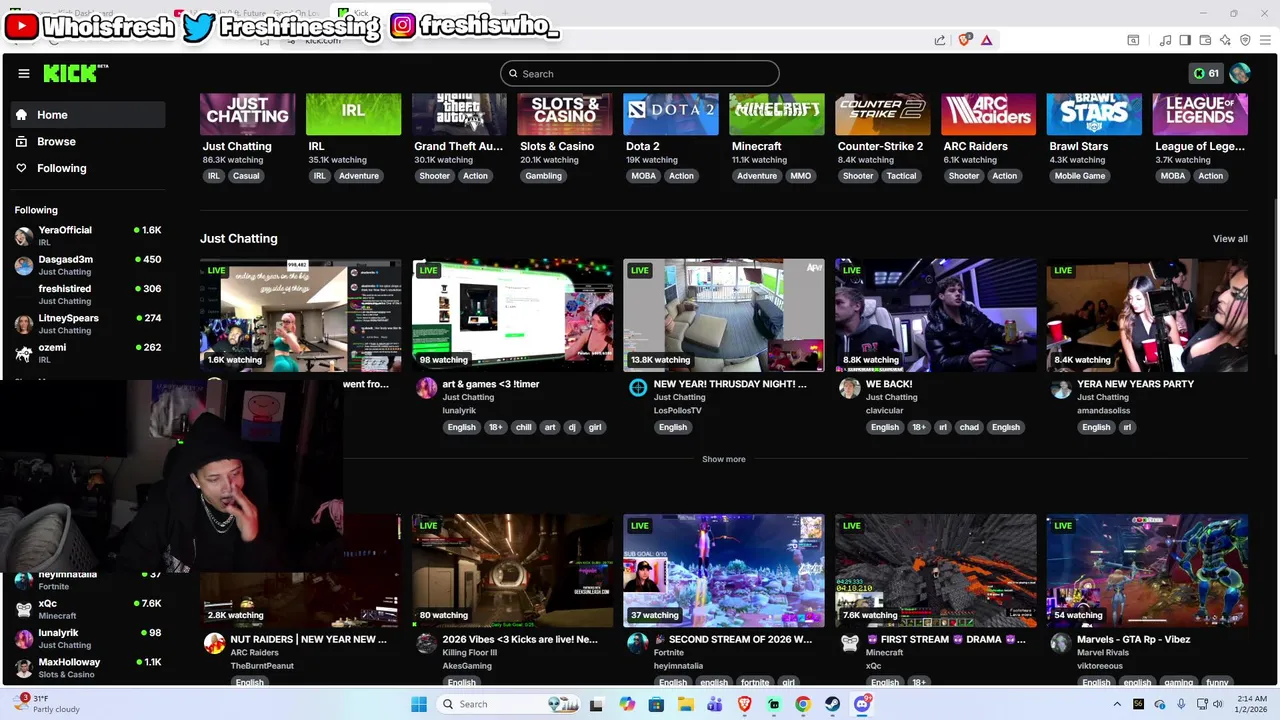Open Windows Start menu
This screenshot has width=1280, height=720.
(x=419, y=704)
